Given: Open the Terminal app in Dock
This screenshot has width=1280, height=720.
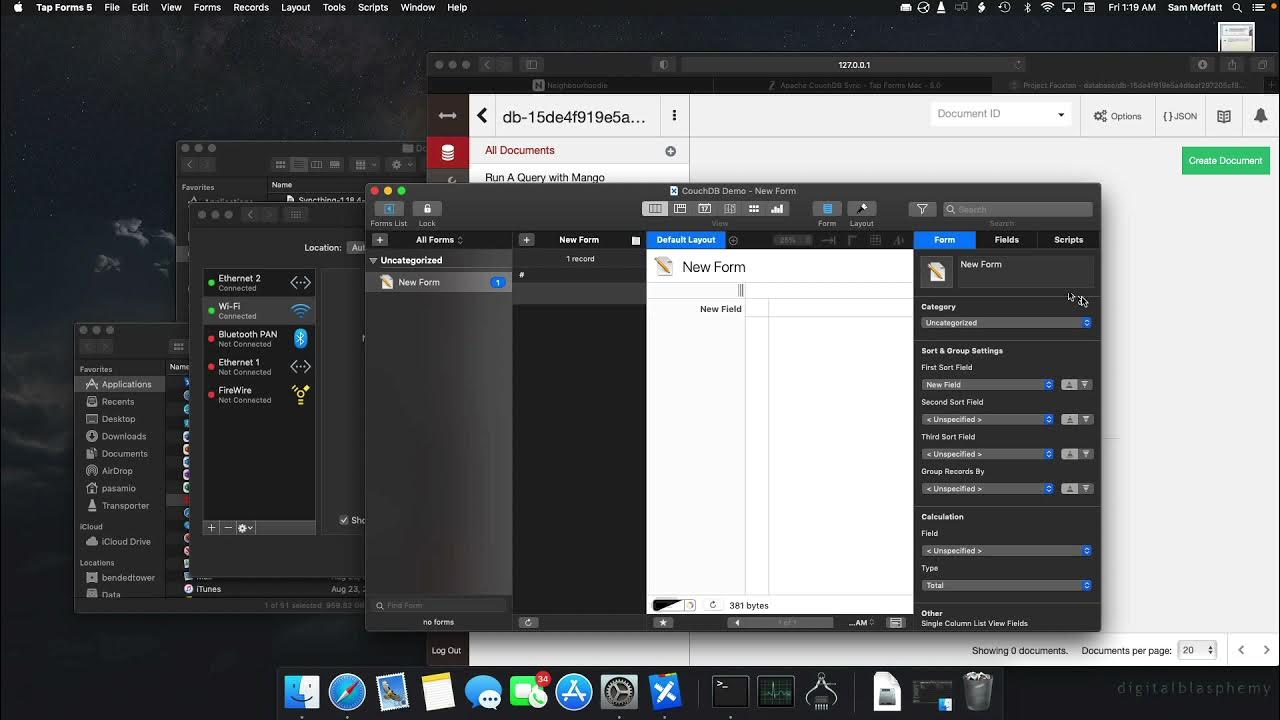Looking at the screenshot, I should 731,691.
